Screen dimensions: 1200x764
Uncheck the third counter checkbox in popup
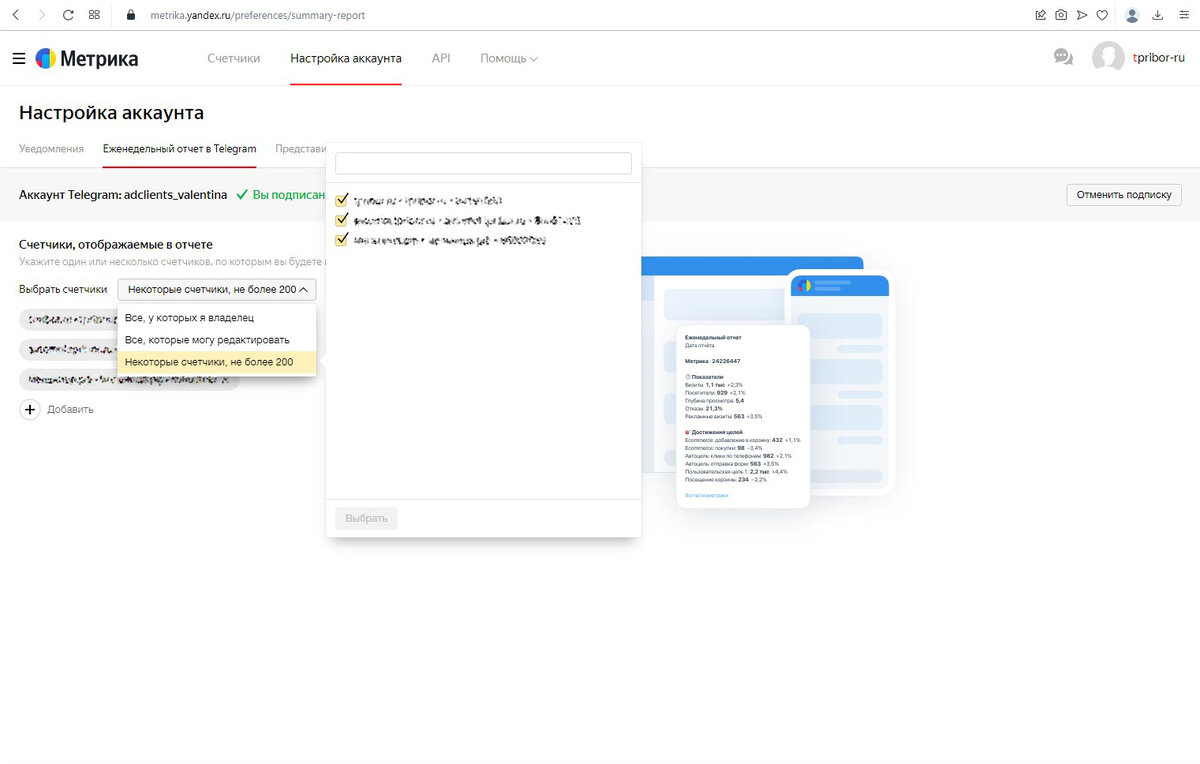[342, 239]
